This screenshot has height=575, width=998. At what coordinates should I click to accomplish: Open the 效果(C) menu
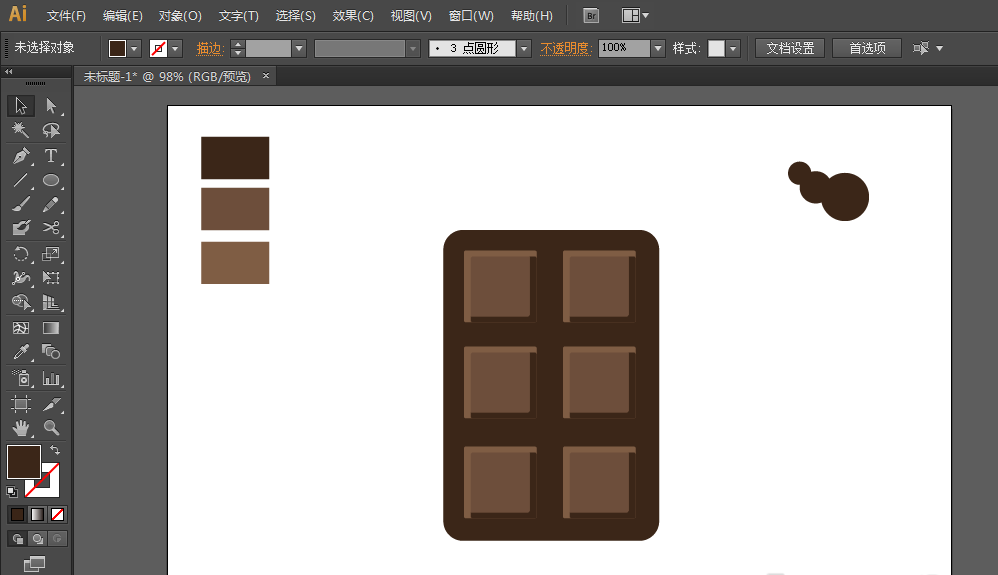pyautogui.click(x=353, y=16)
